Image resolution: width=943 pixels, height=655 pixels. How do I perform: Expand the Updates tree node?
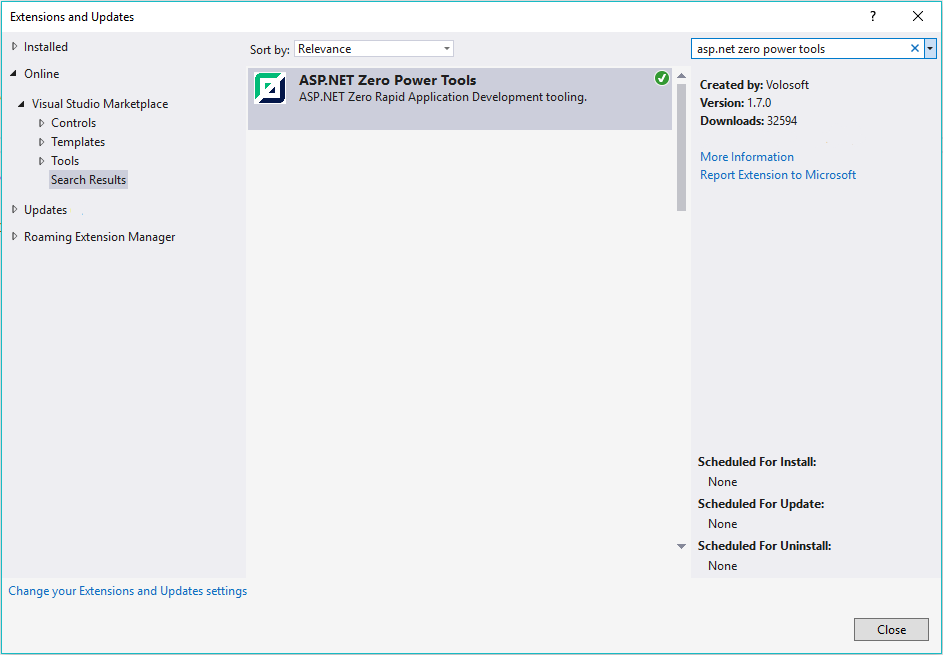14,209
